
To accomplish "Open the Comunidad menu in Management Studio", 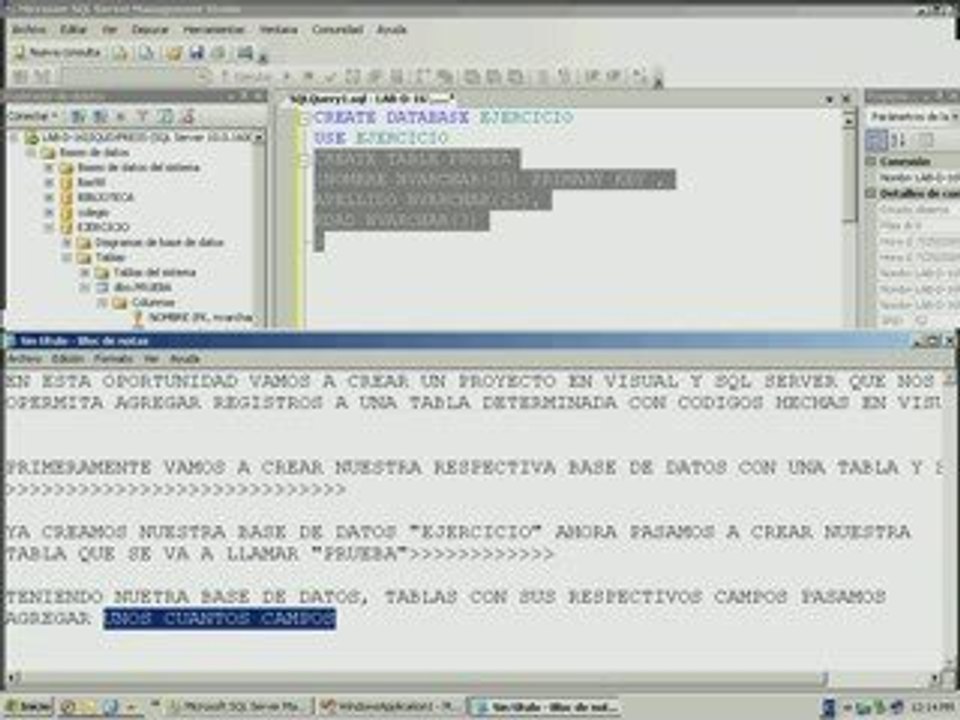I will [x=337, y=29].
